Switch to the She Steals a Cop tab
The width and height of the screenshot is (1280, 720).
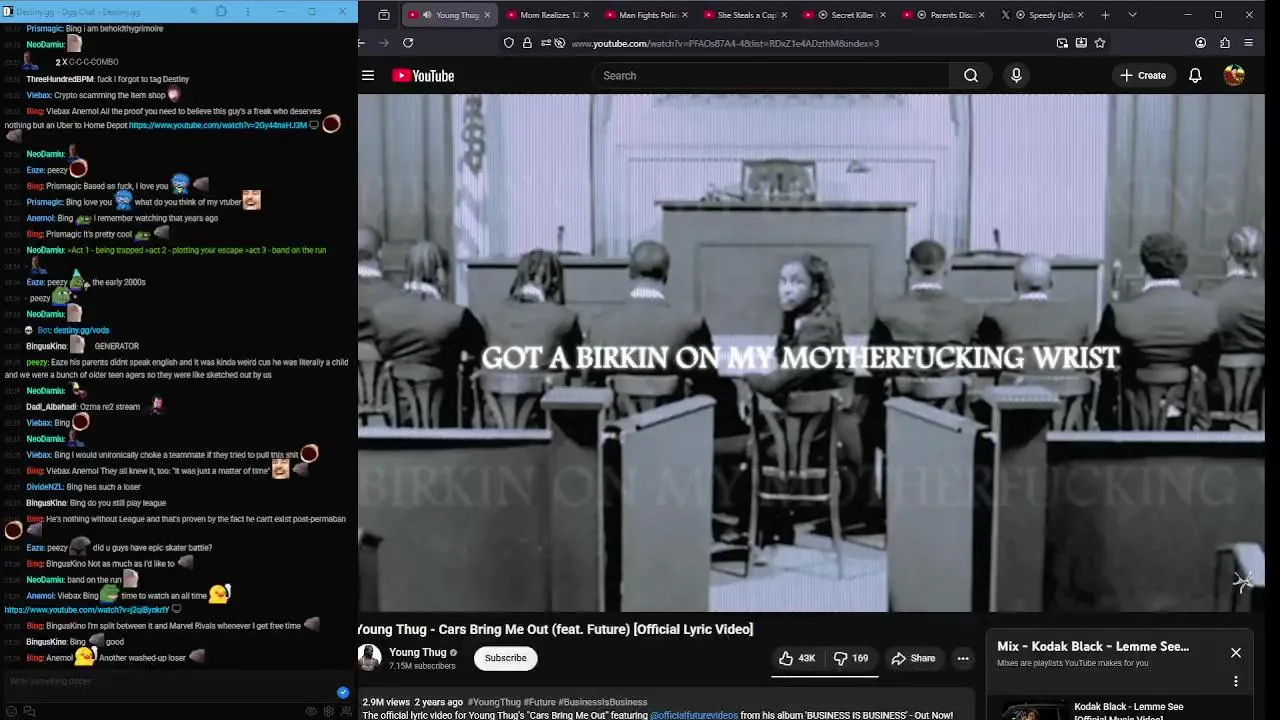[x=746, y=15]
